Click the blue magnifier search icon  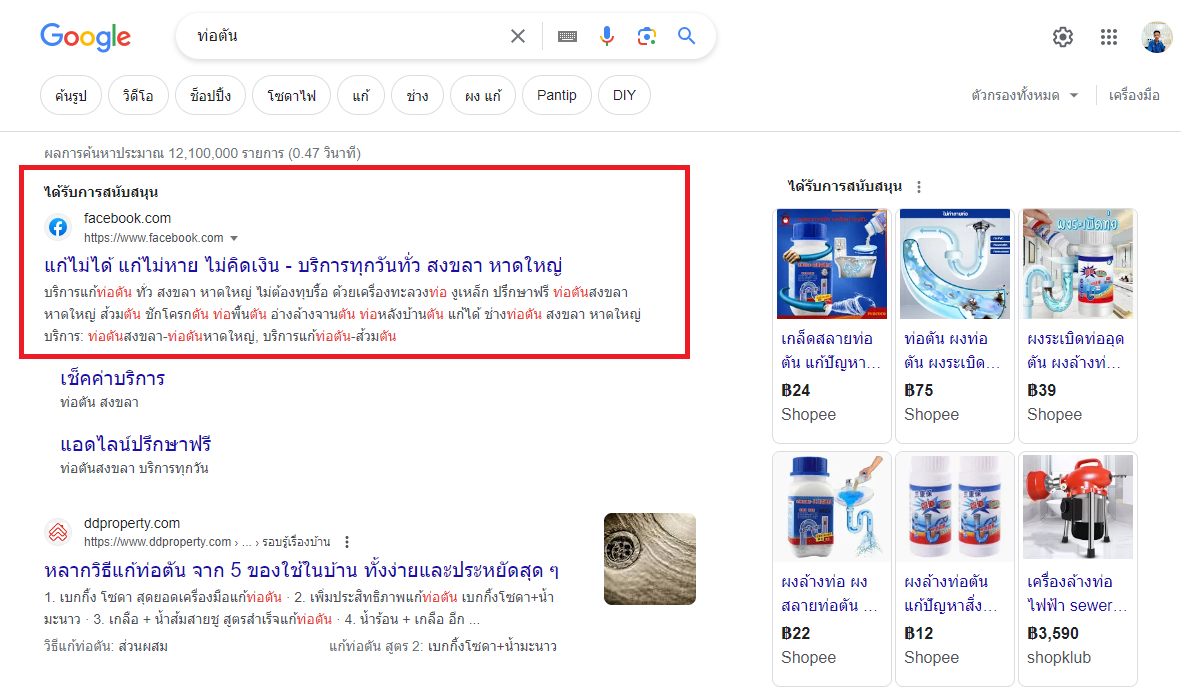(687, 37)
